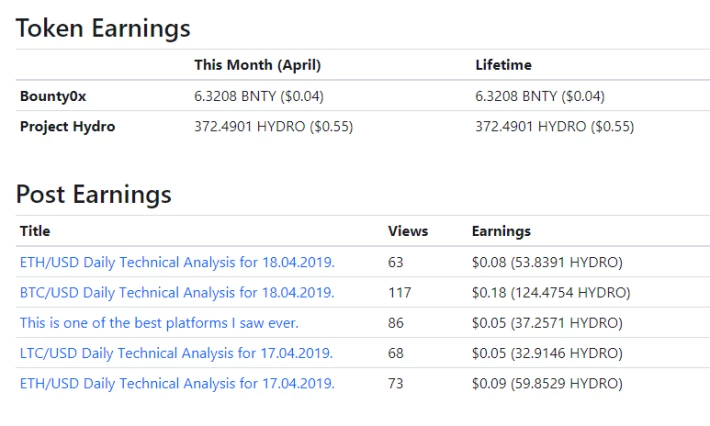
Task: Select earnings $0.18 (124.4754 HYDRO)
Action: pos(551,293)
